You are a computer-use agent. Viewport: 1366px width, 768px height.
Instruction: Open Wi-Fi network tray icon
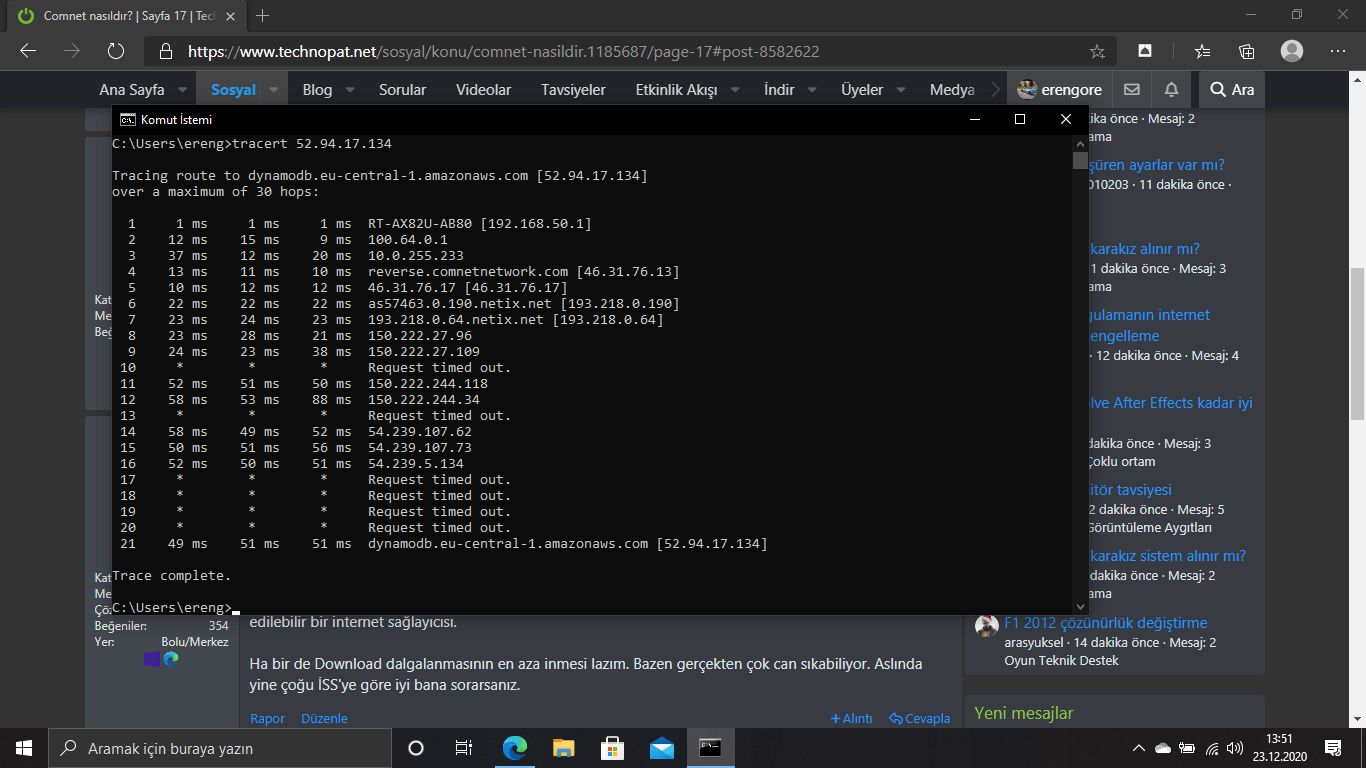point(1212,748)
